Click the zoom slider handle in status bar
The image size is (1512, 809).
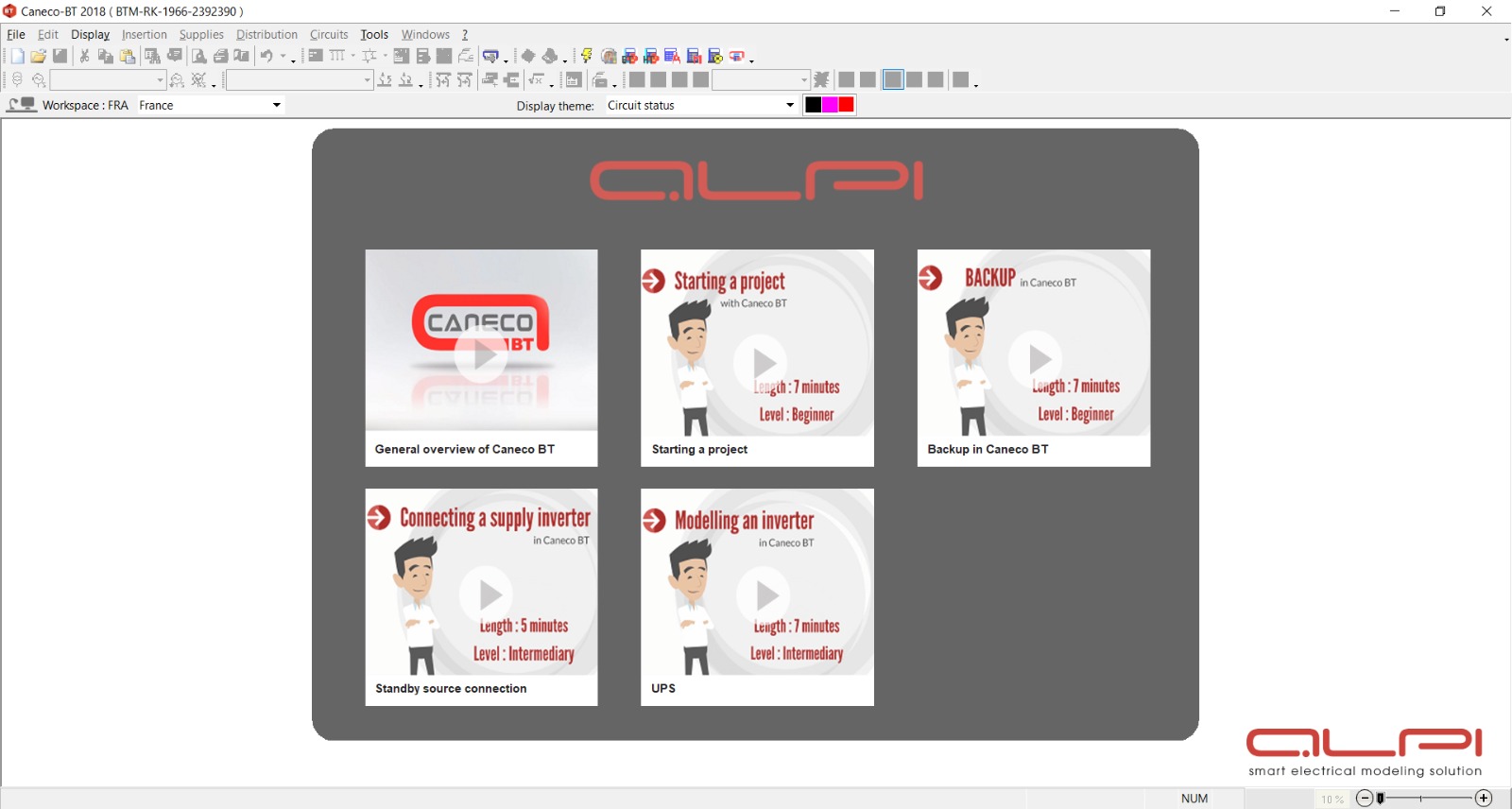[1381, 799]
